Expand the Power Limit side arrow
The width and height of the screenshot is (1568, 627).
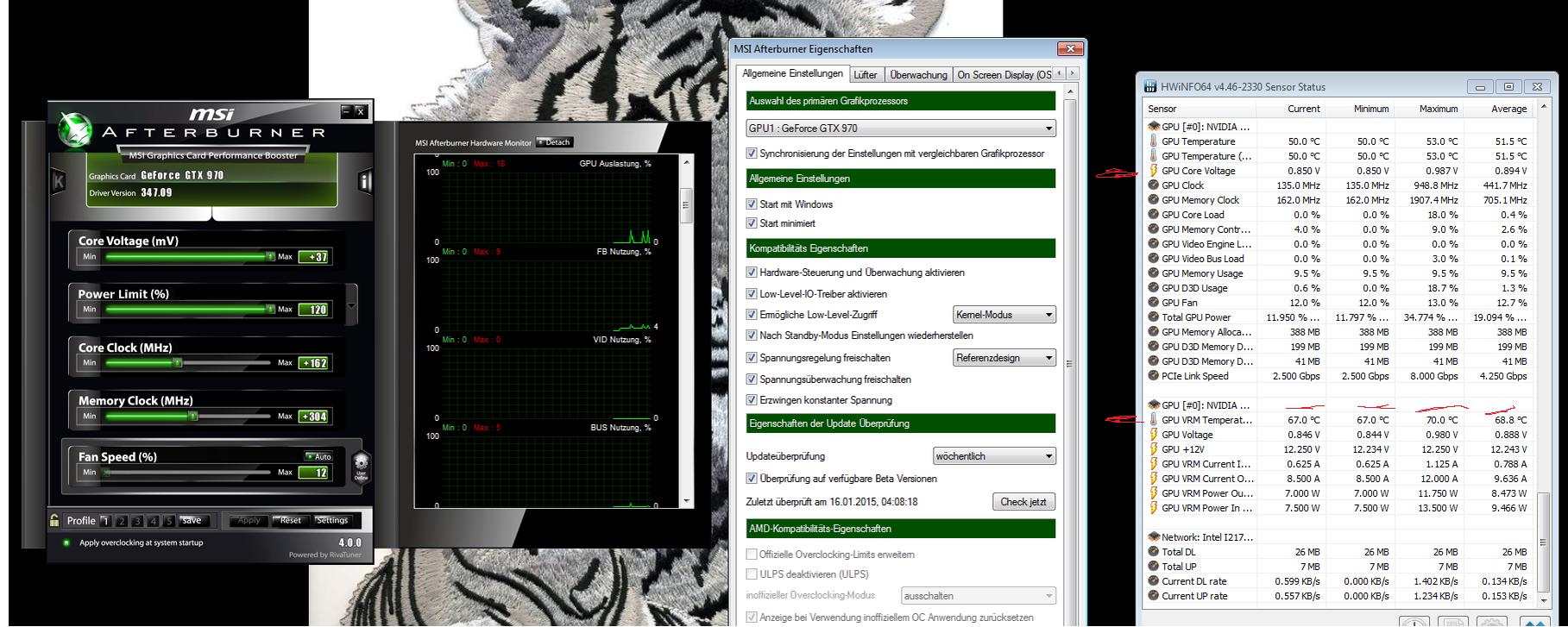point(351,306)
